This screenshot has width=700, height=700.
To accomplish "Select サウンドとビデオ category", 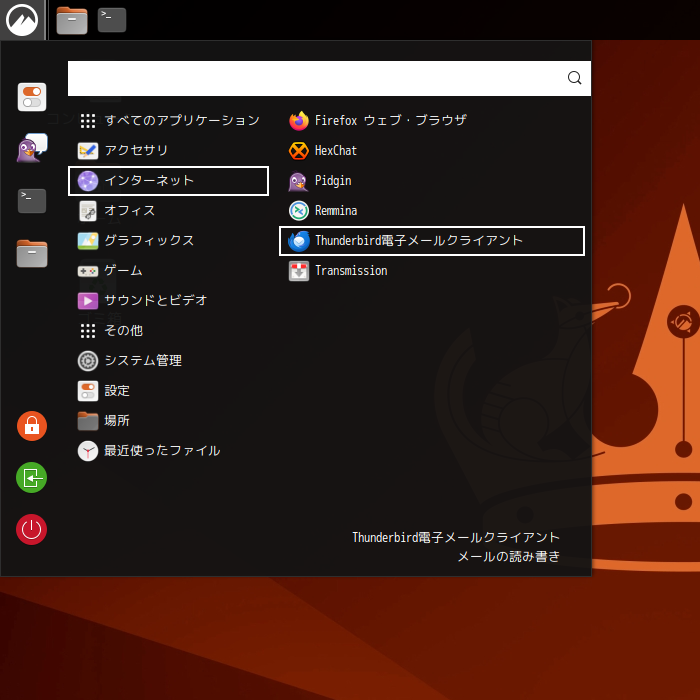I will pyautogui.click(x=168, y=301).
